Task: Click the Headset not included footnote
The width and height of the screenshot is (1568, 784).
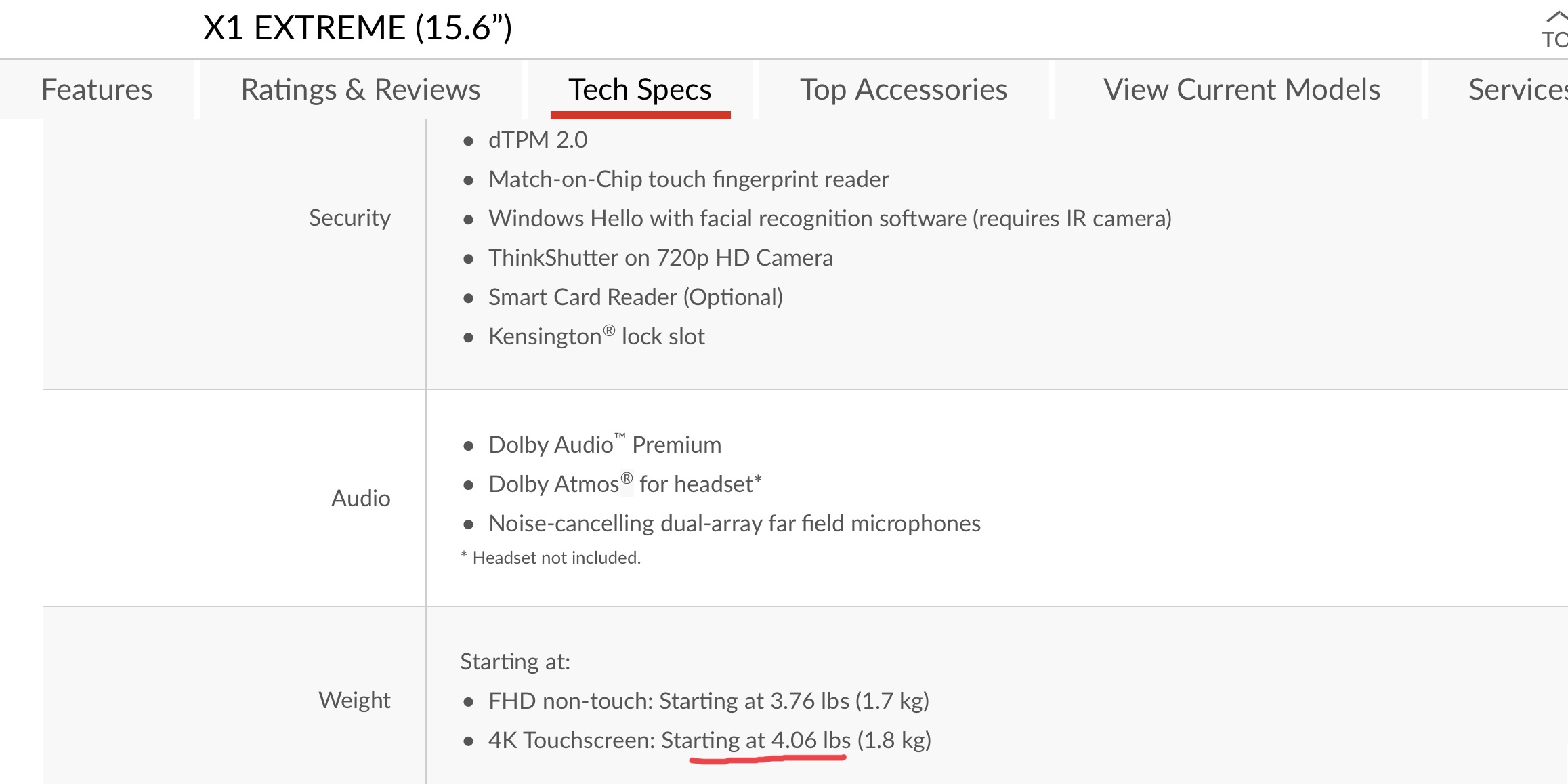Action: click(x=555, y=558)
